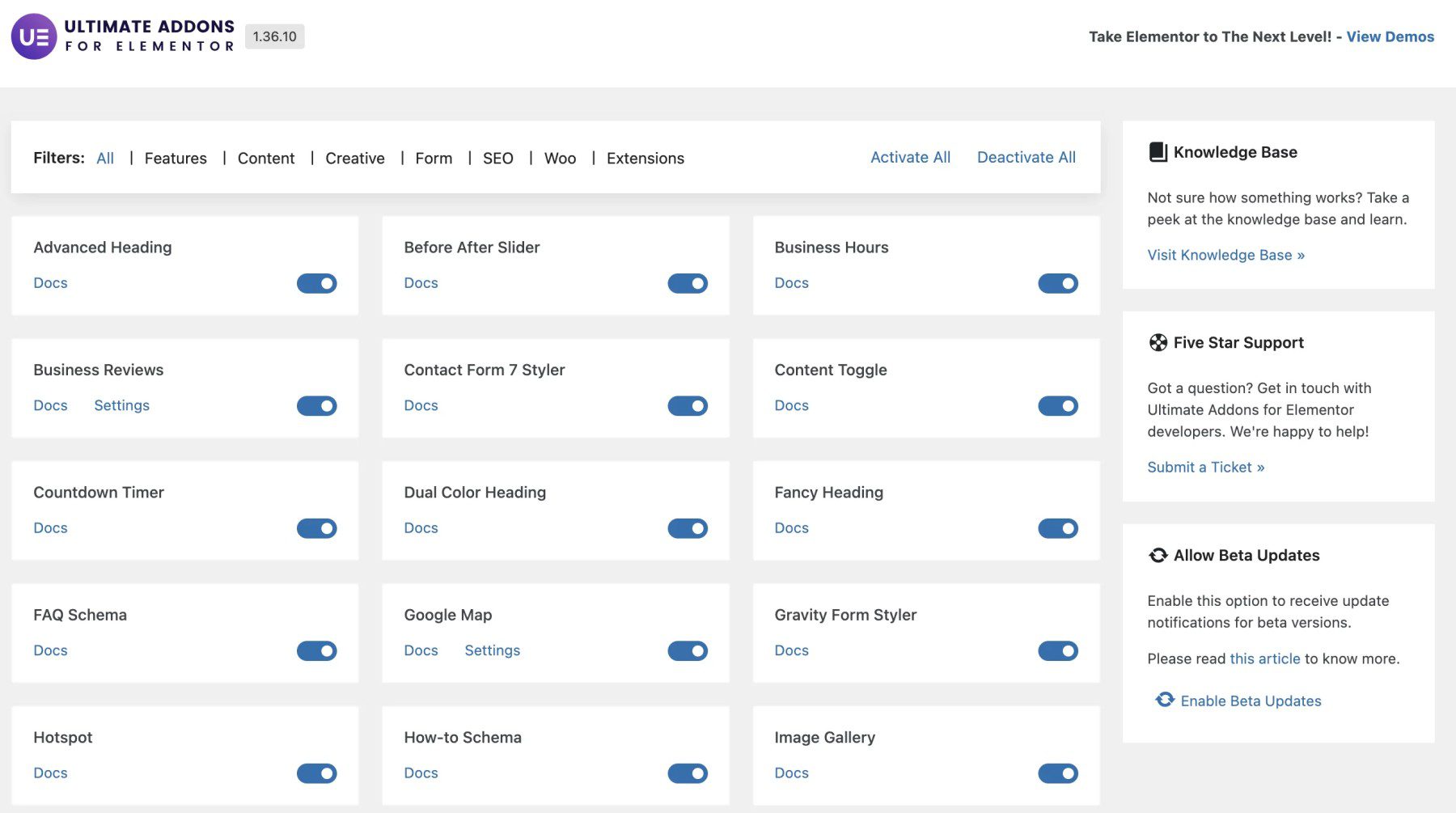The height and width of the screenshot is (813, 1456).
Task: Click the Ultimate Addons UE logo
Action: 33,36
